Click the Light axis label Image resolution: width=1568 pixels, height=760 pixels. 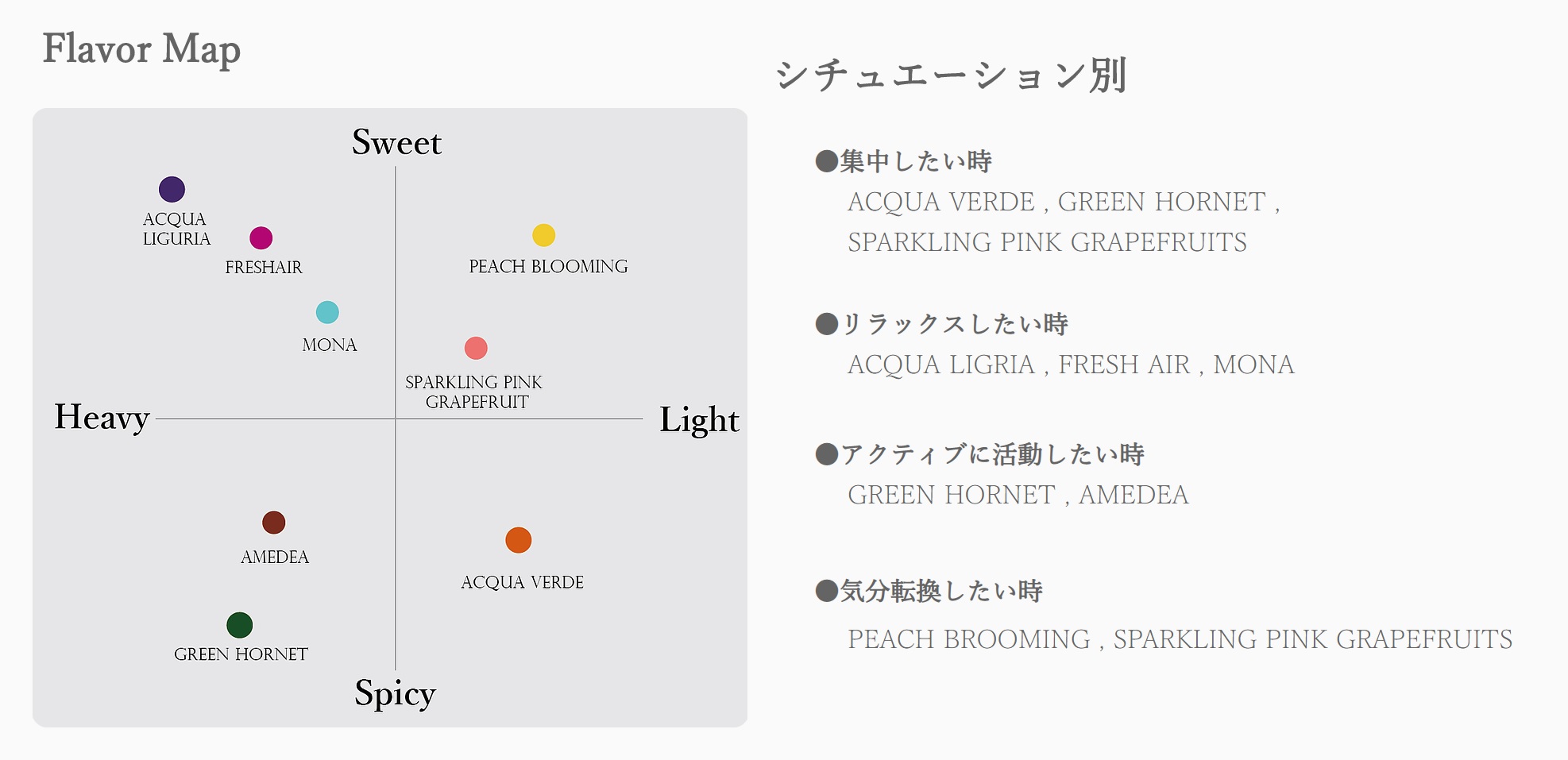(x=699, y=420)
